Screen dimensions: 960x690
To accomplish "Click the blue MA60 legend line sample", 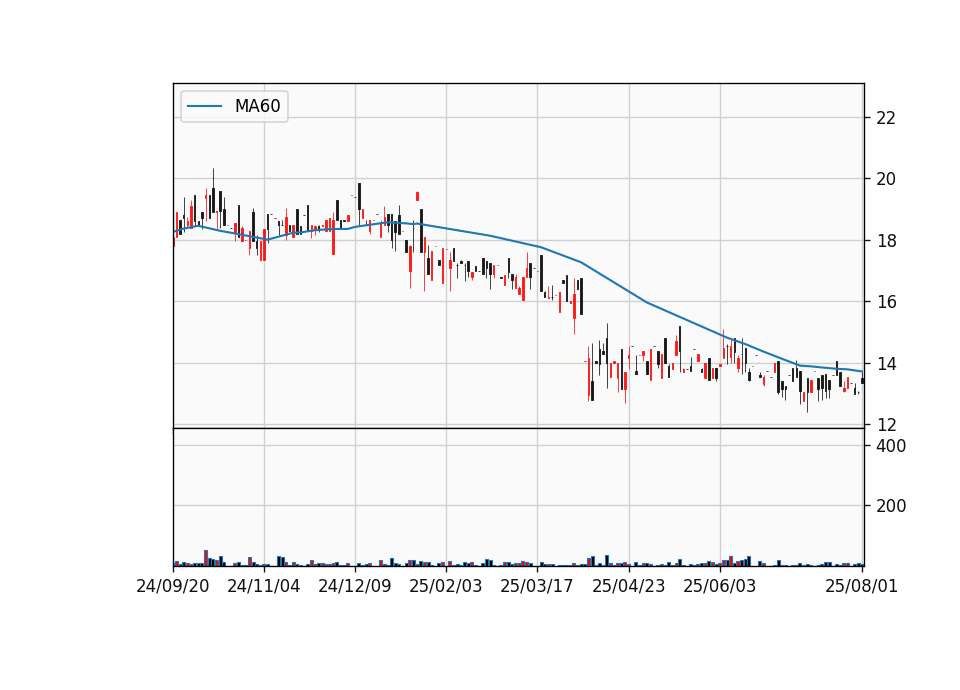I will [x=204, y=106].
